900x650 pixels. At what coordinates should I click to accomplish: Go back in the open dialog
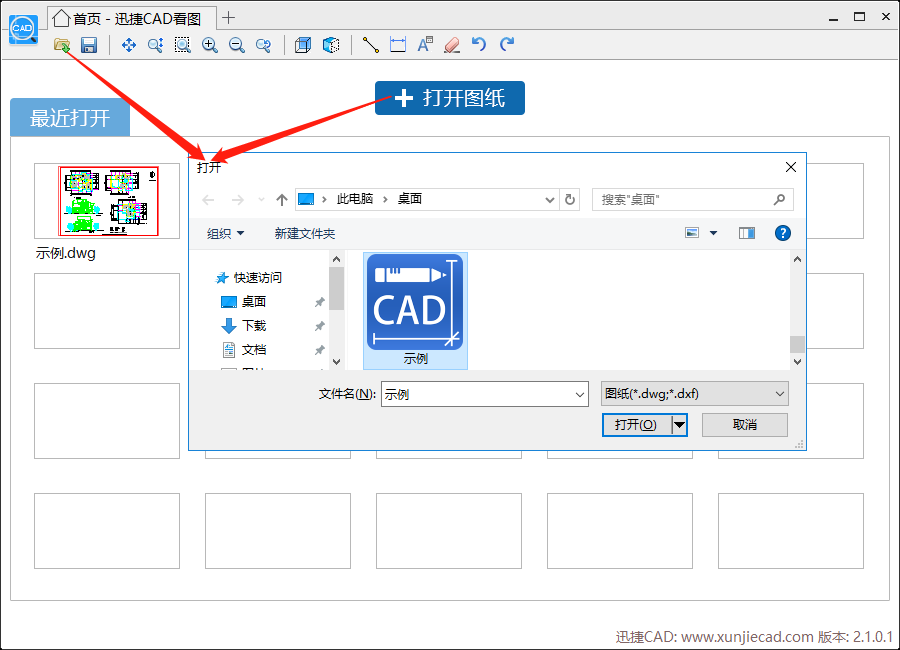[208, 200]
